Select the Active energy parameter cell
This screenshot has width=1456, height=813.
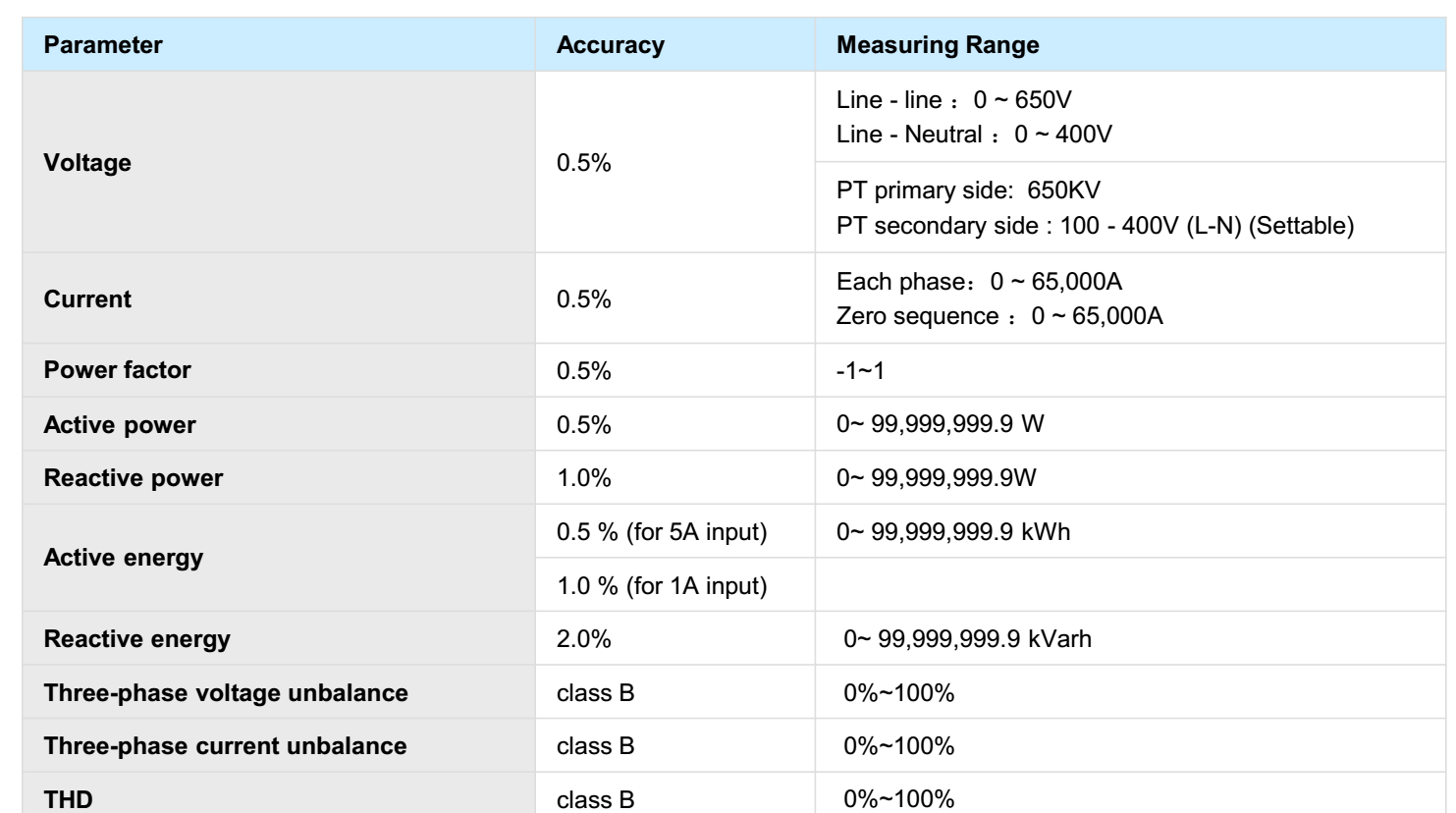point(124,558)
